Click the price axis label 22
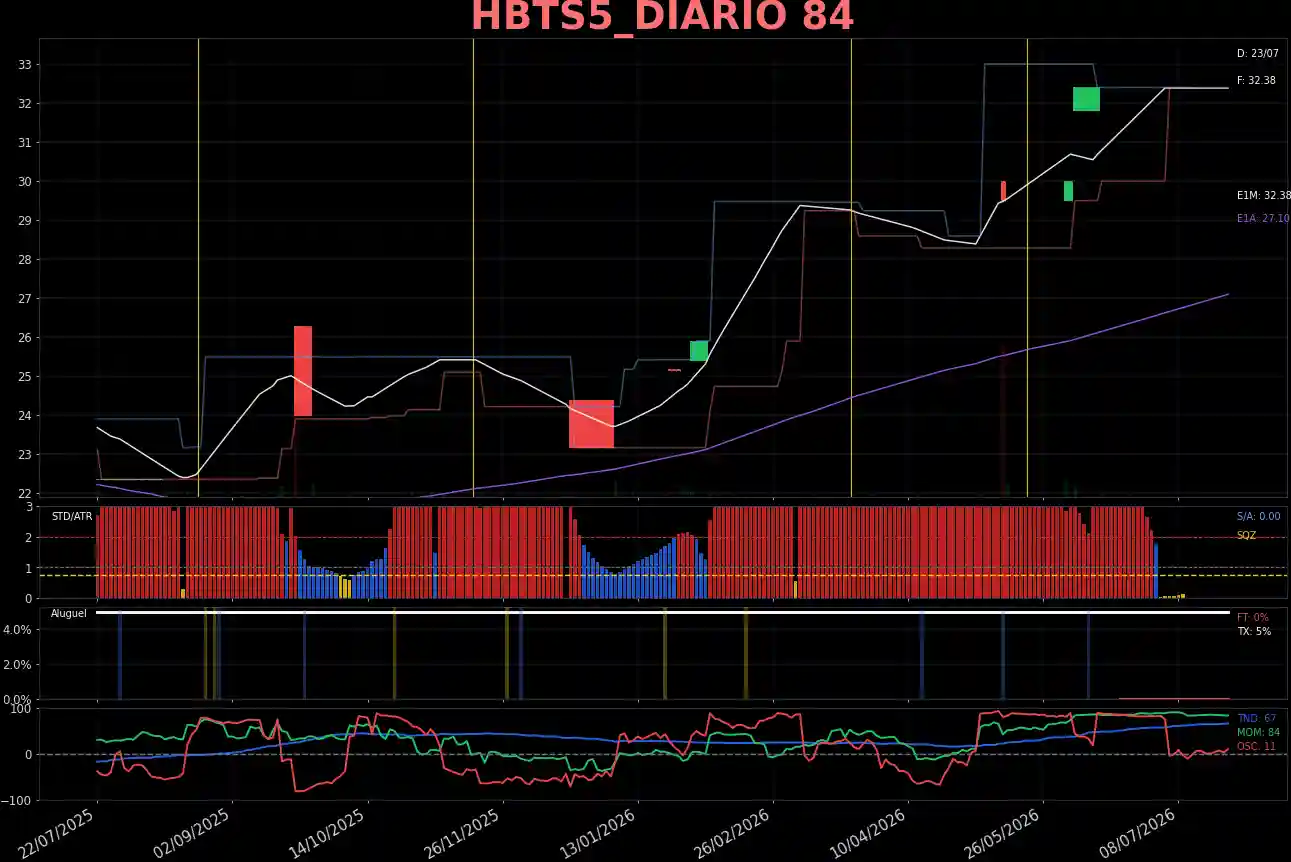1291x862 pixels. (25, 494)
